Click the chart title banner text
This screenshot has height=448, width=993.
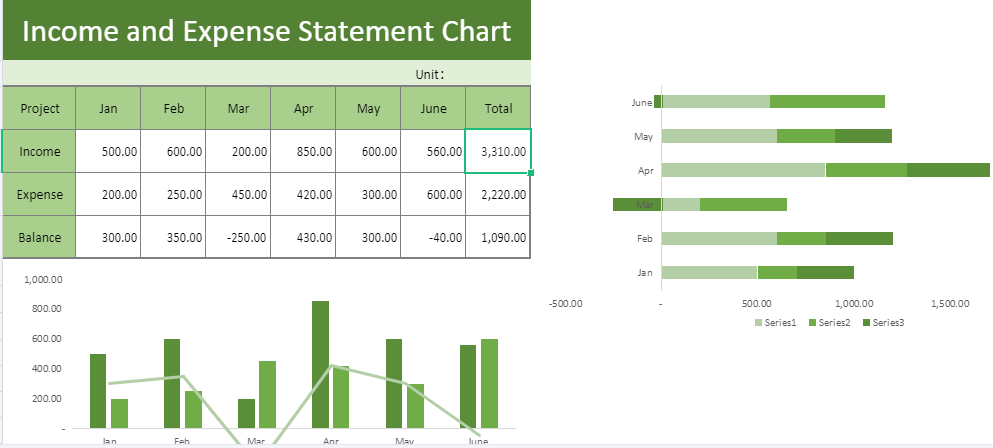pos(266,31)
